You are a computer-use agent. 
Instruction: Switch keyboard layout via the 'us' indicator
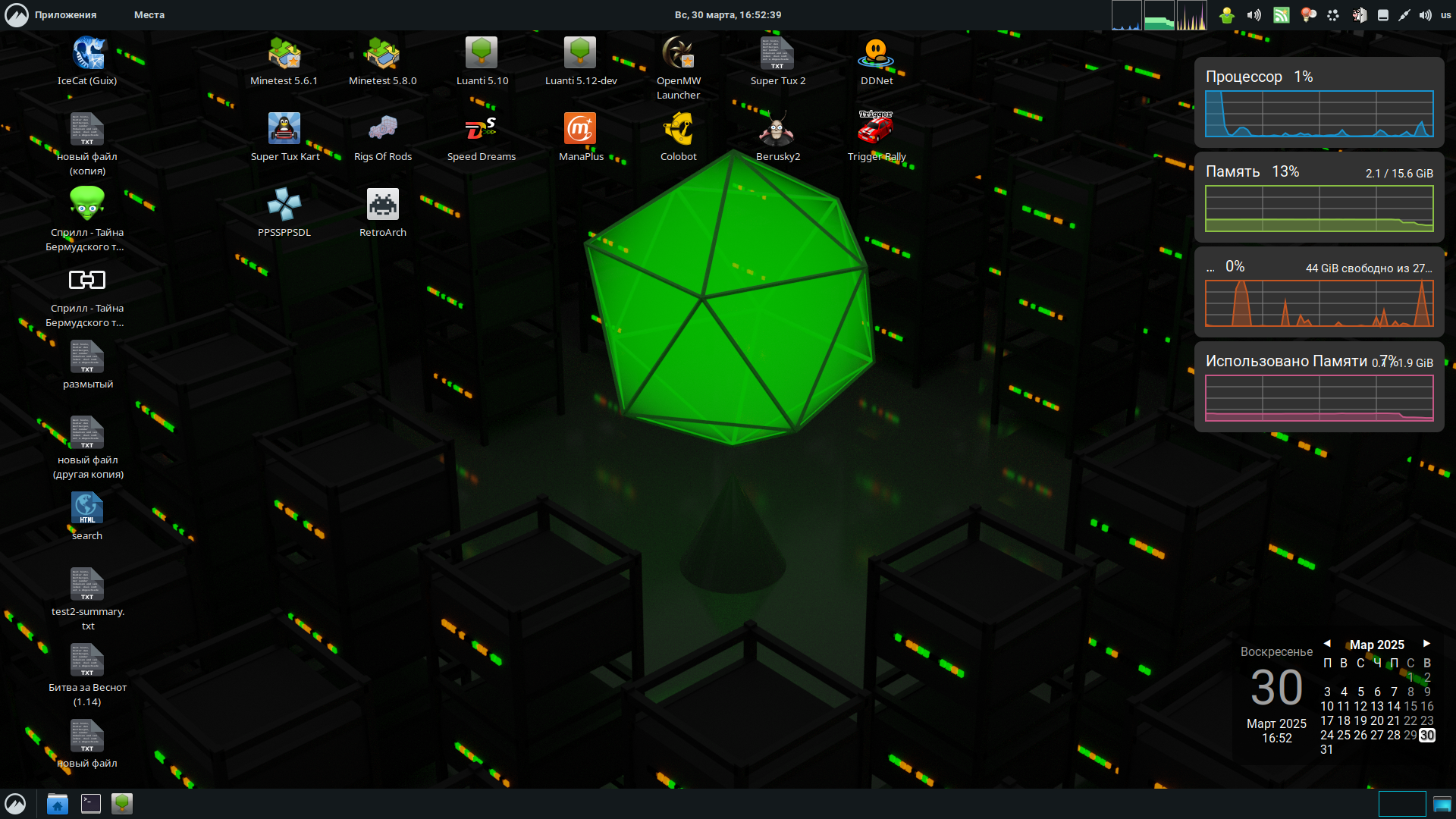1445,15
